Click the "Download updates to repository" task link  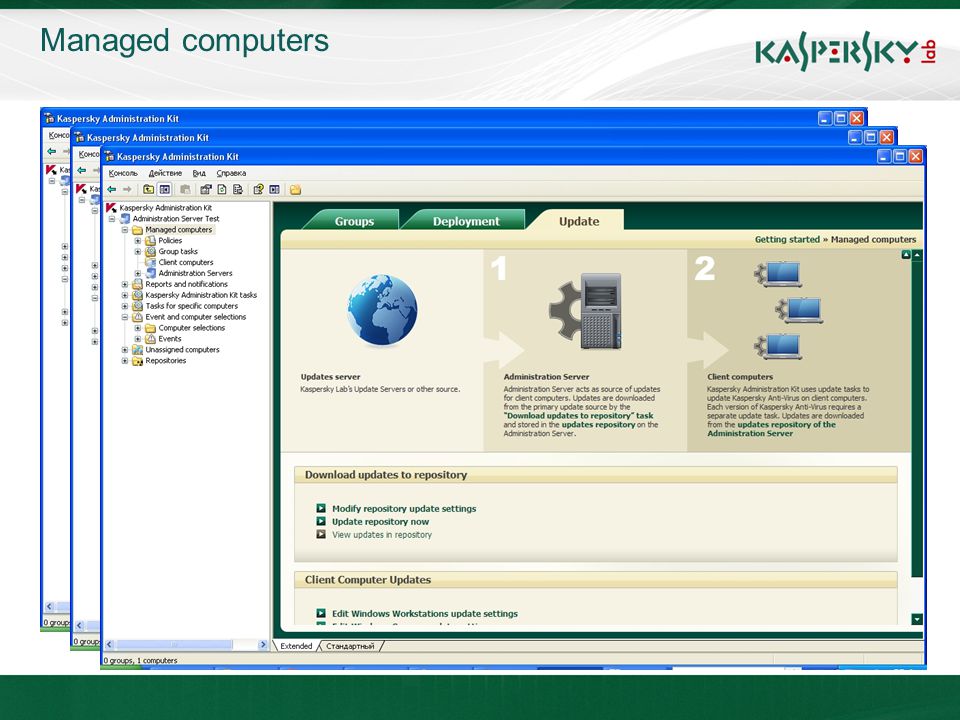(x=579, y=416)
